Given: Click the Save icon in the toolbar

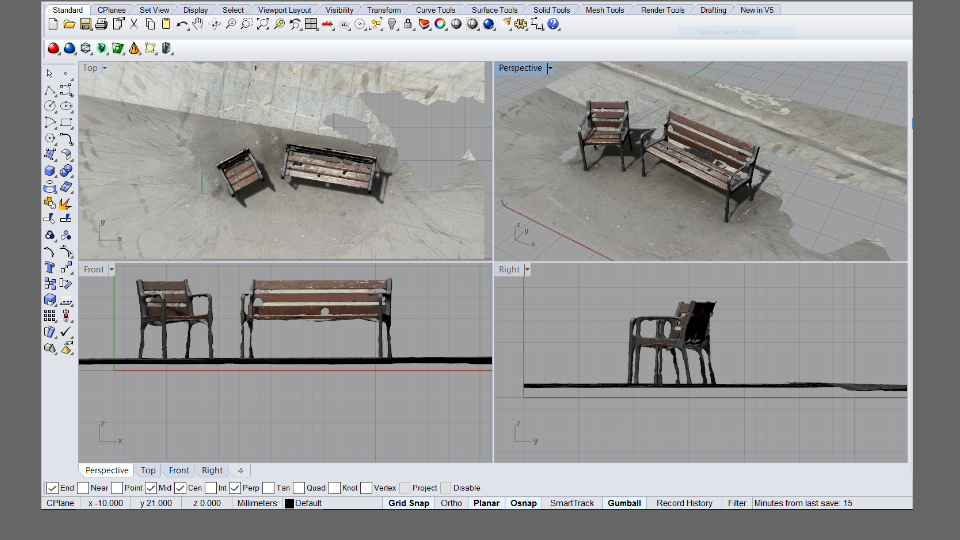Looking at the screenshot, I should click(x=85, y=24).
